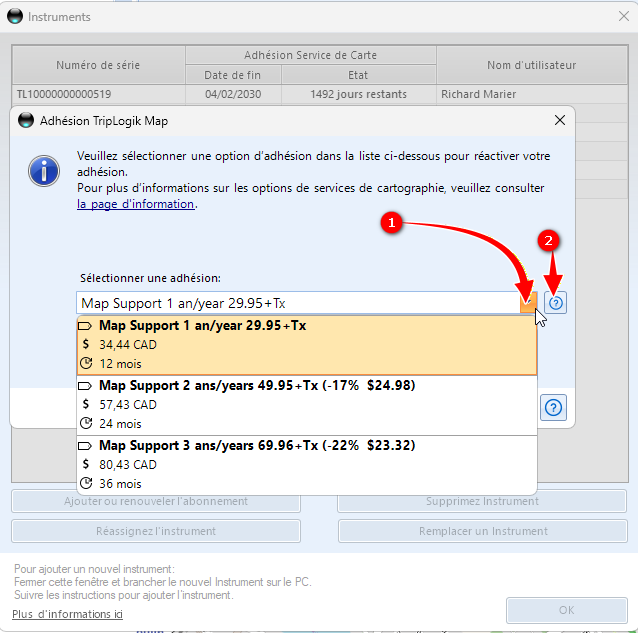The height and width of the screenshot is (633, 638).
Task: Click the clock icon beside 24 mois
Action: [86, 423]
